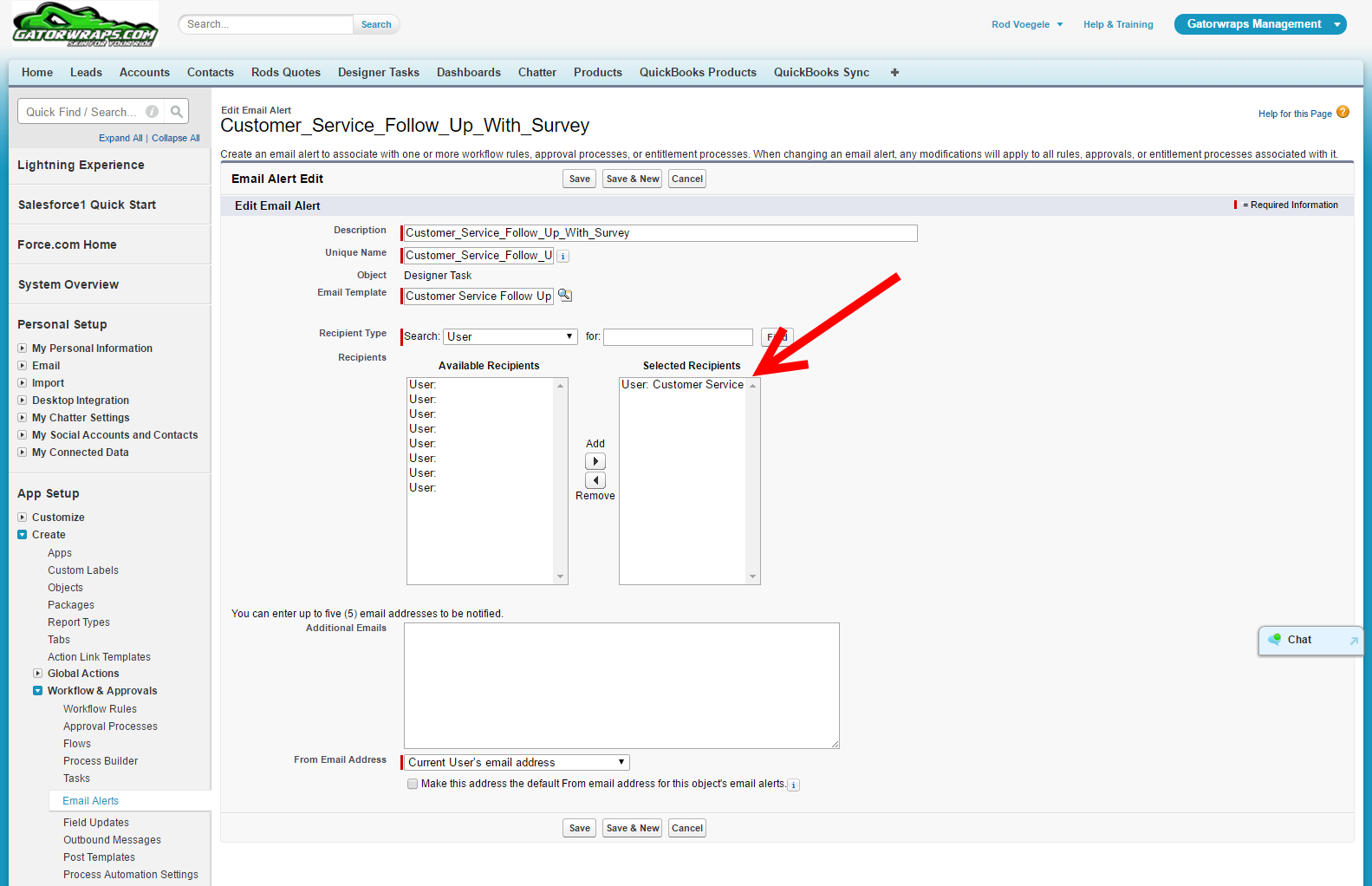This screenshot has height=886, width=1372.
Task: Open Workflow Rules in sidebar
Action: tap(100, 709)
